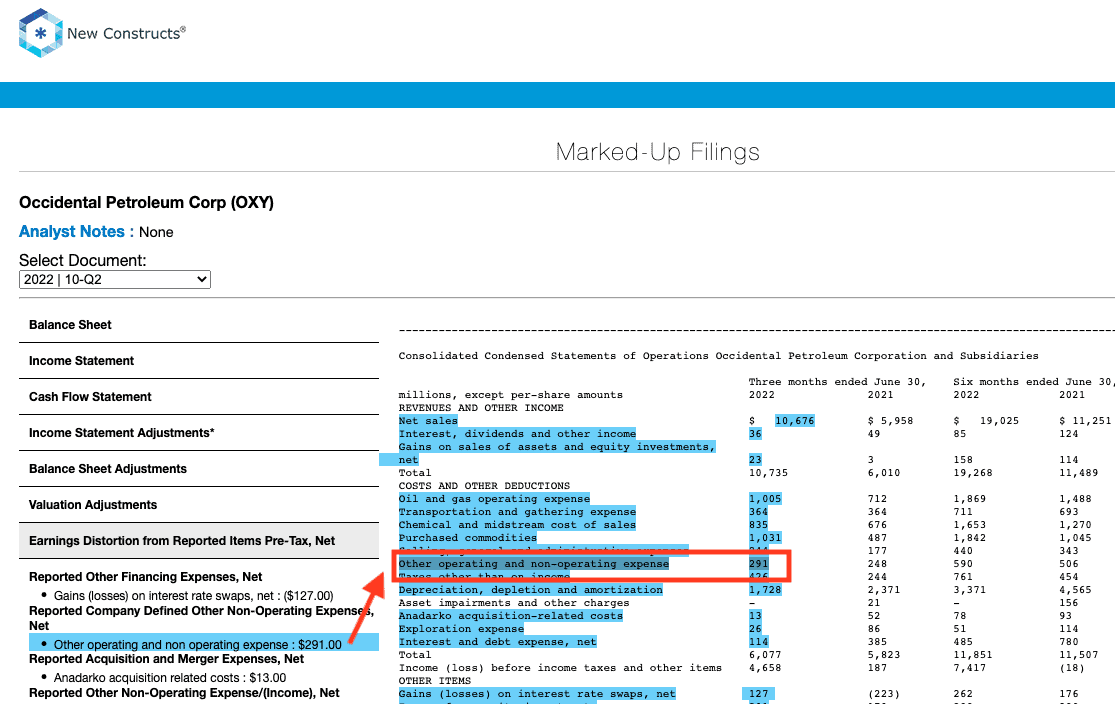1115x704 pixels.
Task: Collapse Earnings Distortion from Reported Items section
Action: coord(199,541)
